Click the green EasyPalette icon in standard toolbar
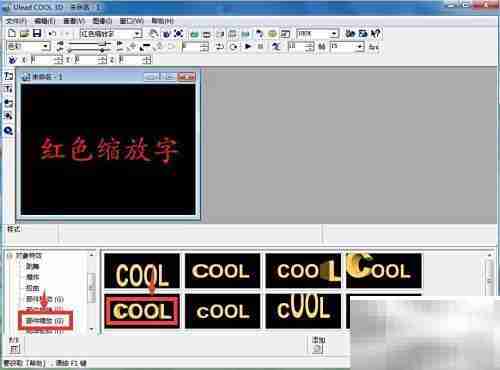This screenshot has width=500, height=370. click(195, 34)
